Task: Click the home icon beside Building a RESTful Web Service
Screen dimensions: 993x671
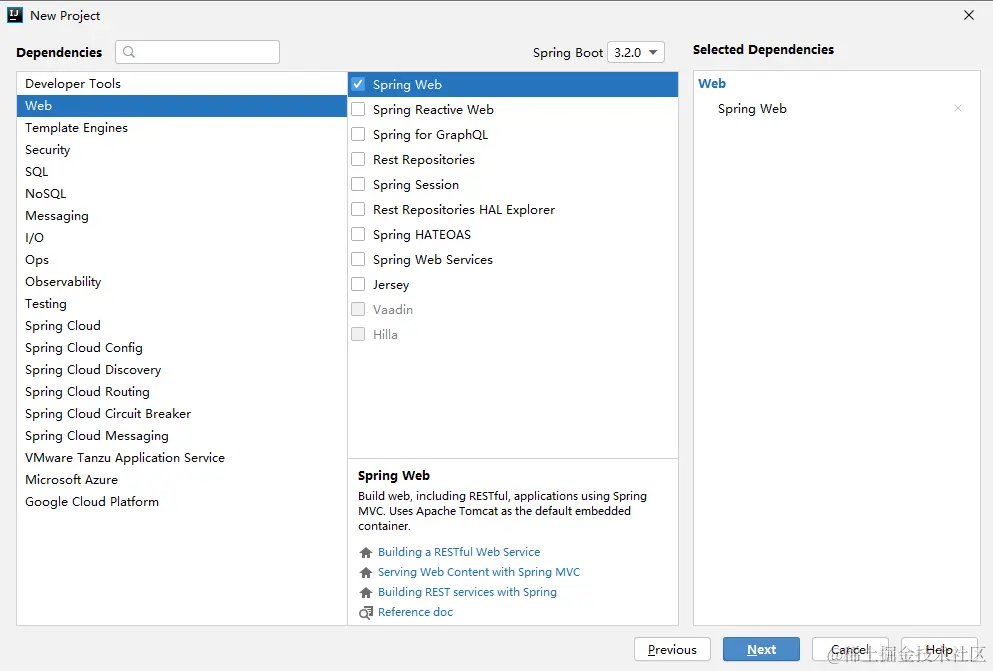Action: 365,553
